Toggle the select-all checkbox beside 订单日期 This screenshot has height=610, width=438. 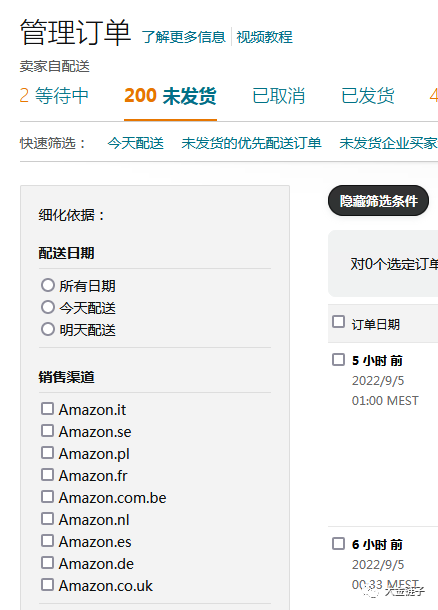click(x=338, y=322)
